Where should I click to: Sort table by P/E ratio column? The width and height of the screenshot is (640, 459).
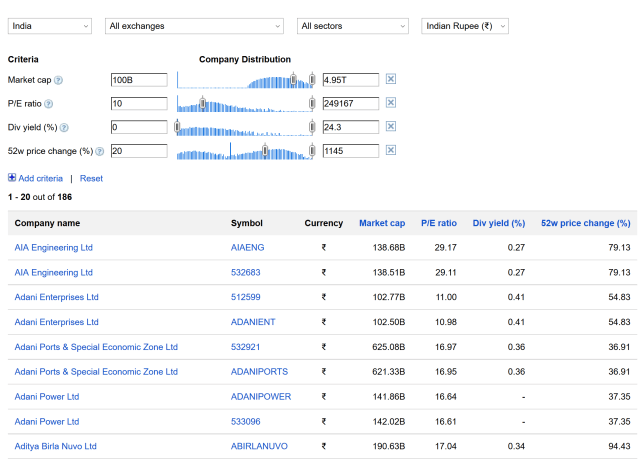coord(439,223)
